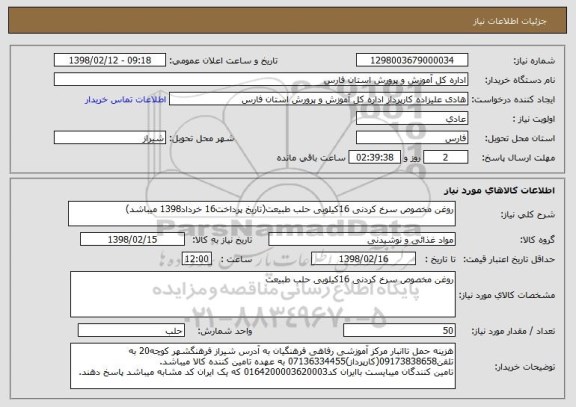Click the countdown timer 02:39:38
The height and width of the screenshot is (407, 576).
point(374,157)
